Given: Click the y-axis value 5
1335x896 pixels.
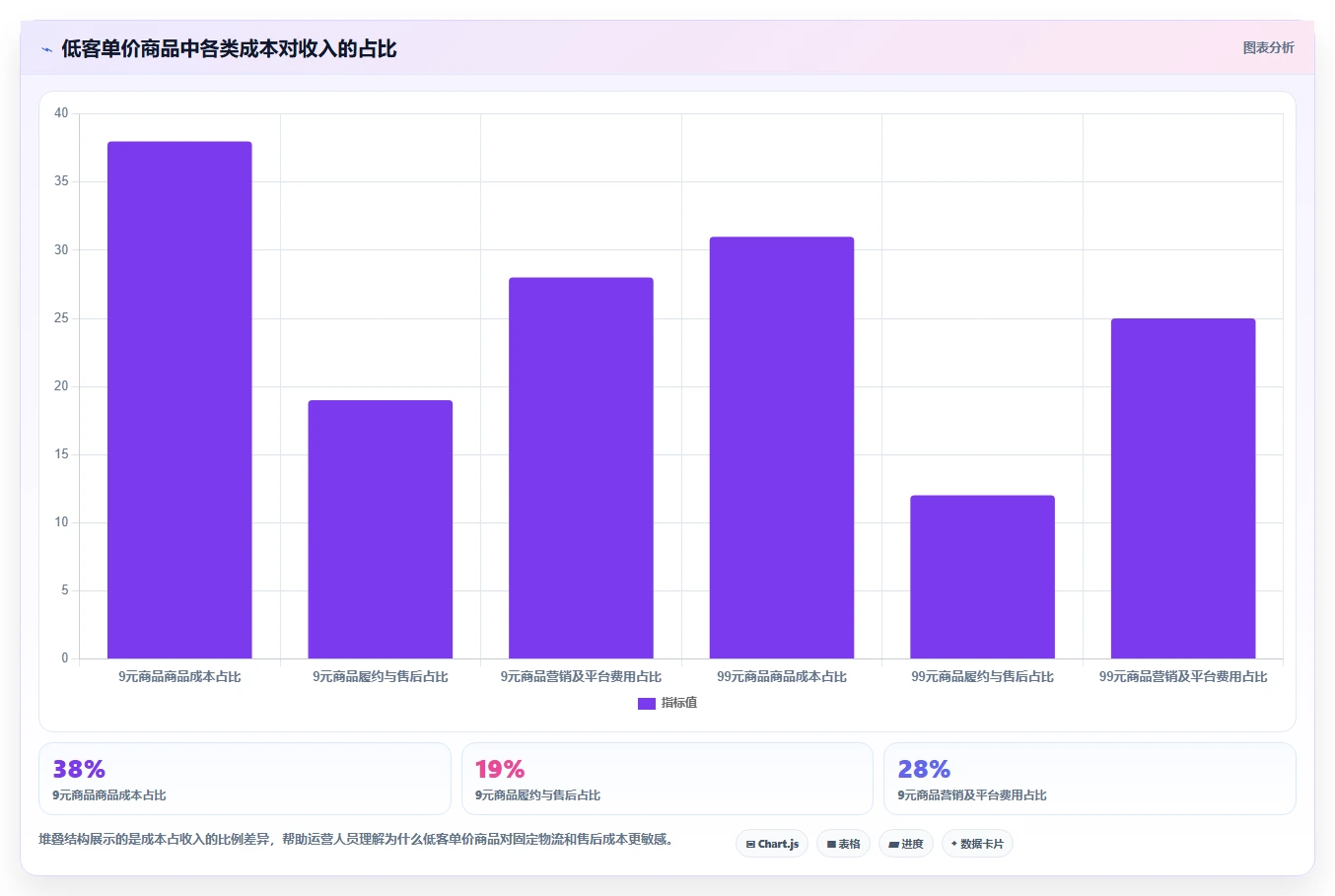Looking at the screenshot, I should point(65,590).
